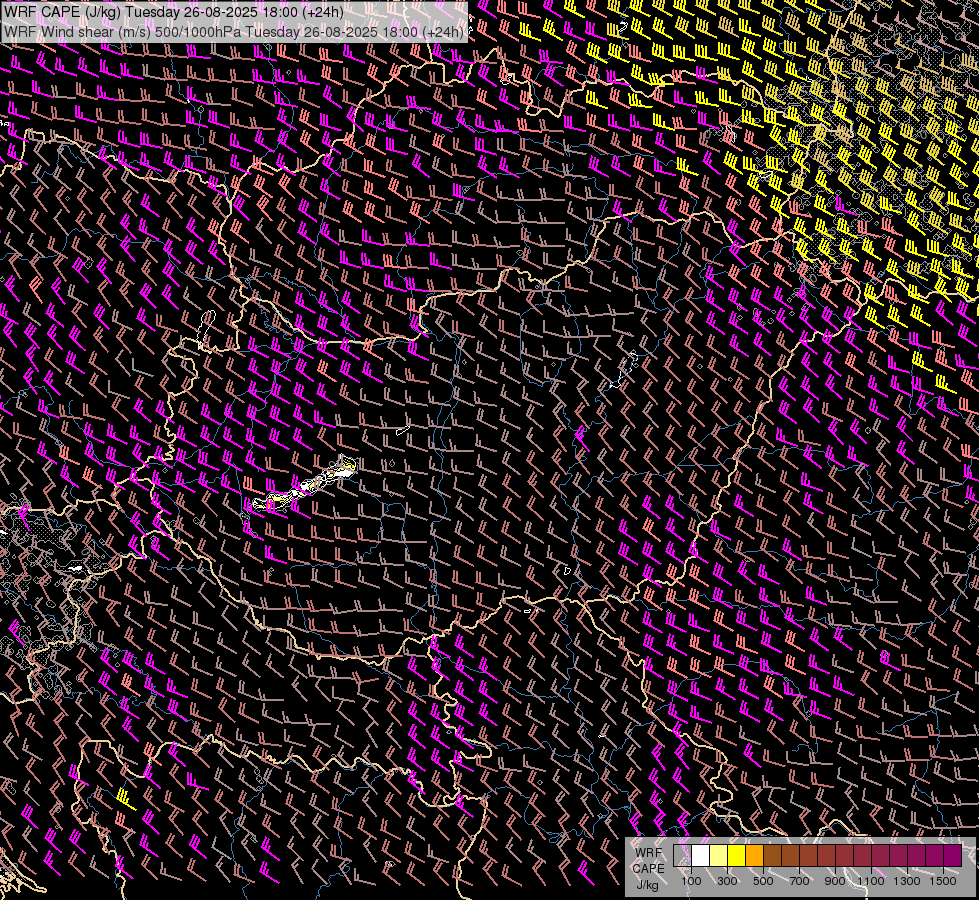Image resolution: width=979 pixels, height=900 pixels.
Task: Click the legend tick label 1500
Action: click(x=943, y=881)
